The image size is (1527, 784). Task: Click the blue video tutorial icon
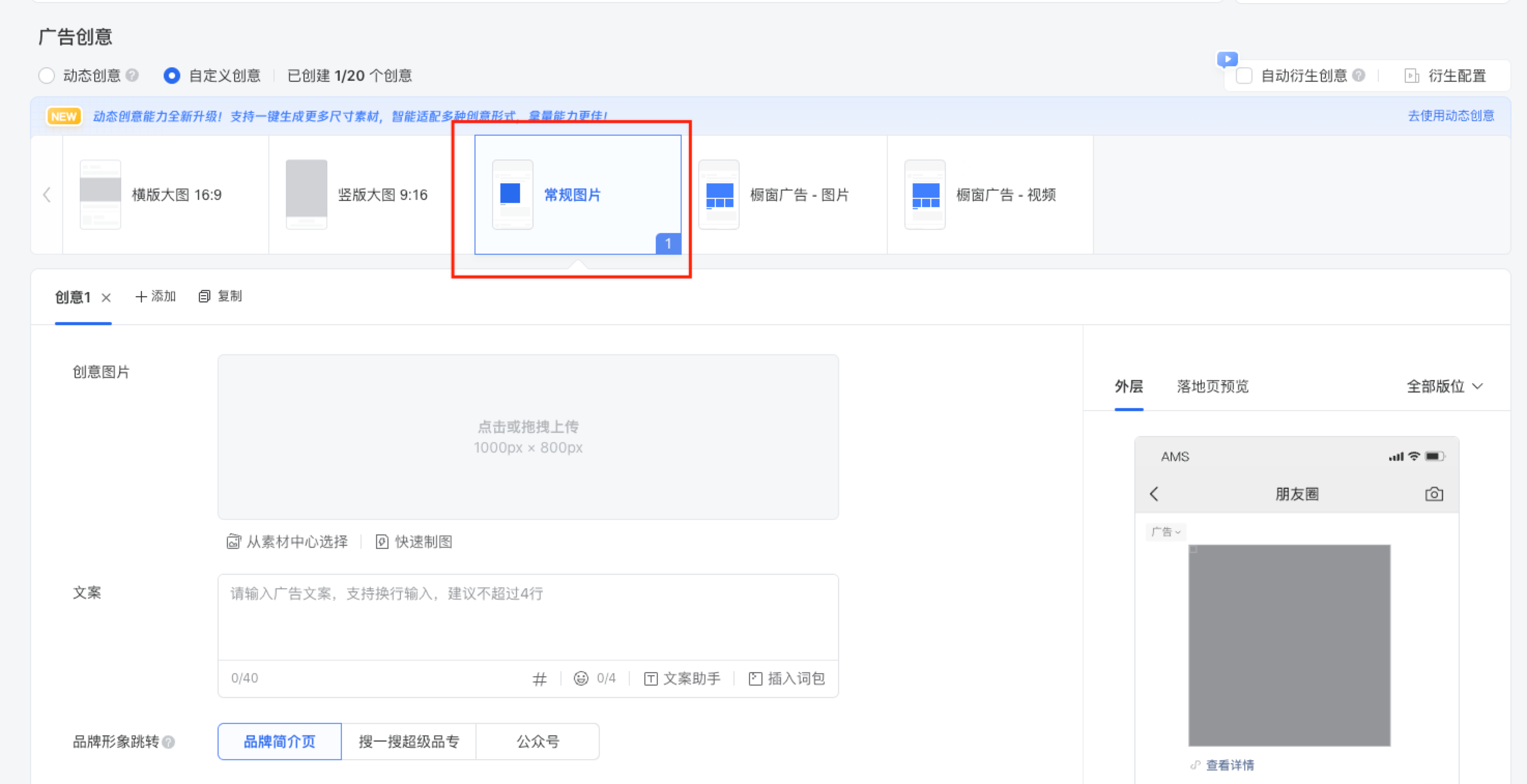(1227, 59)
